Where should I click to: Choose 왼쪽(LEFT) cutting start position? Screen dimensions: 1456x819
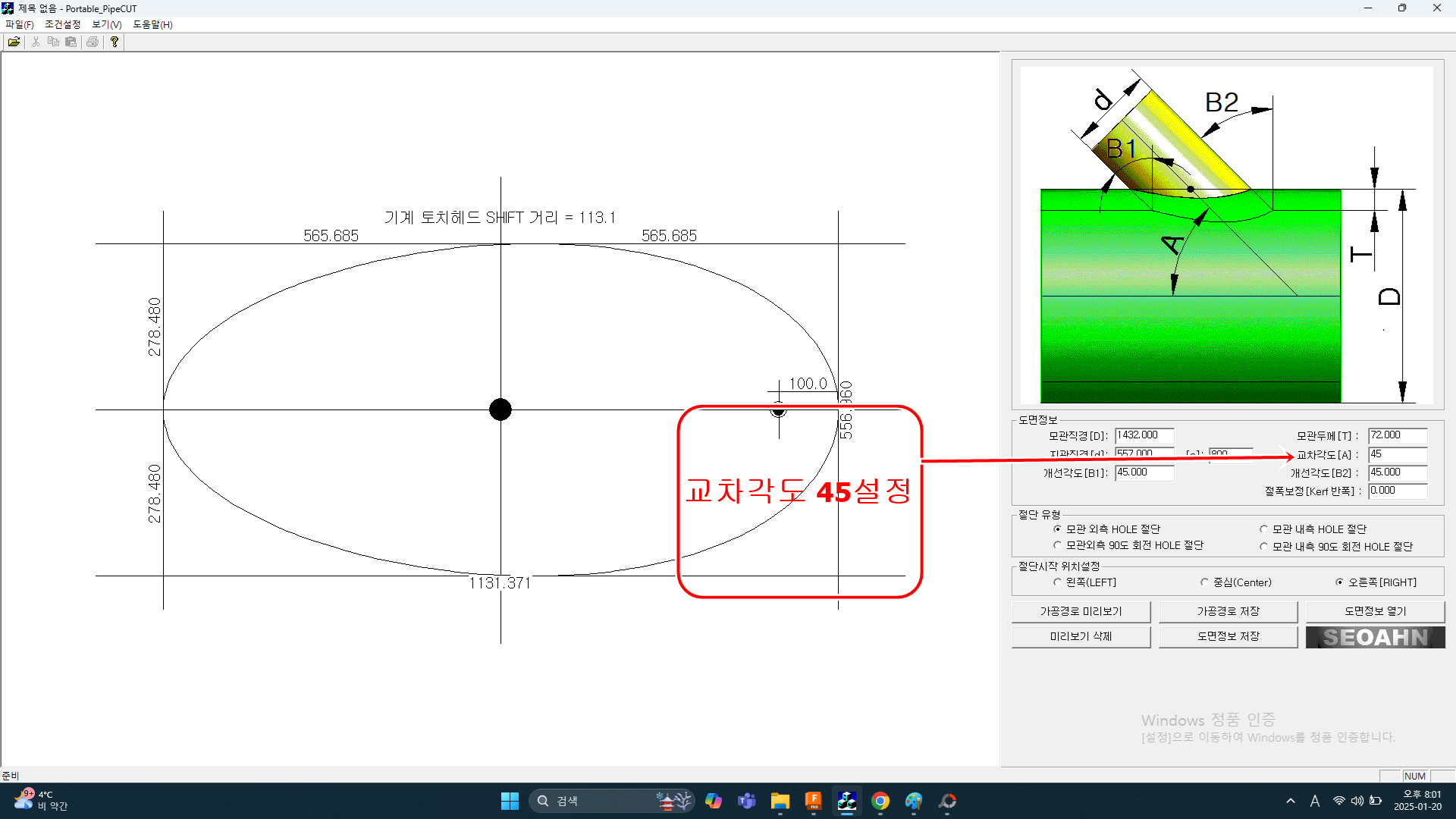pos(1057,582)
